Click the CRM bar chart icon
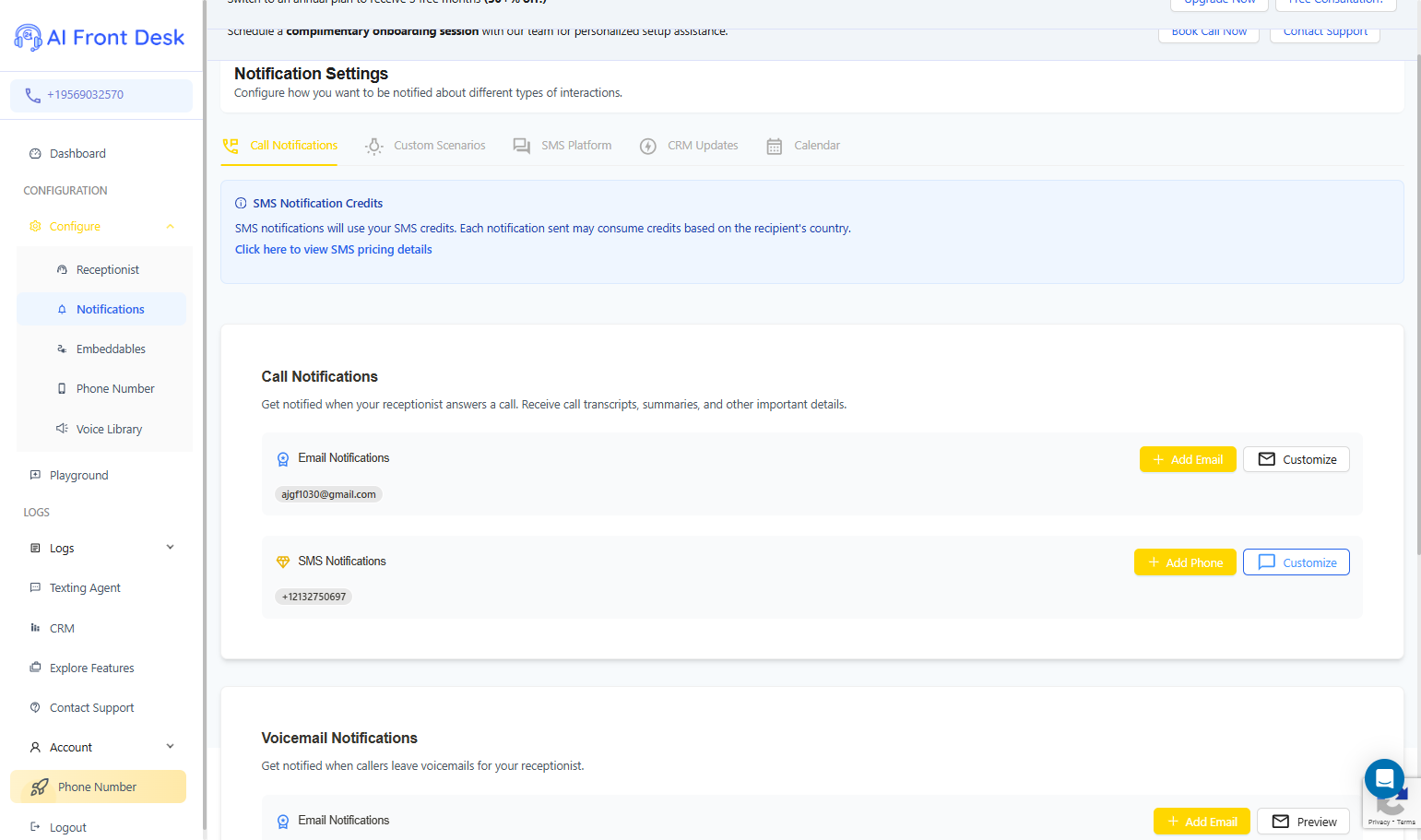 pos(35,628)
